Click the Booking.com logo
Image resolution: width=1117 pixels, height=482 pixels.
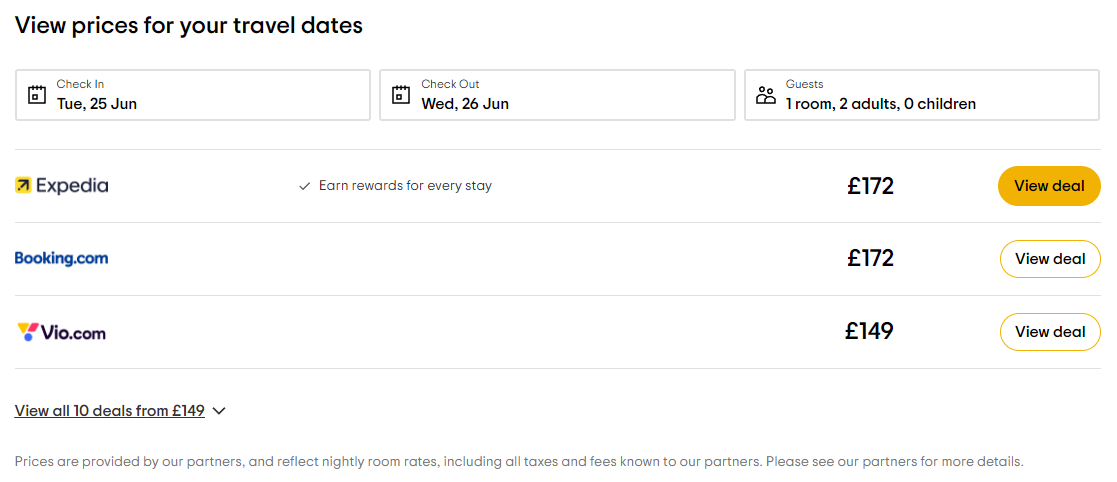[x=61, y=258]
